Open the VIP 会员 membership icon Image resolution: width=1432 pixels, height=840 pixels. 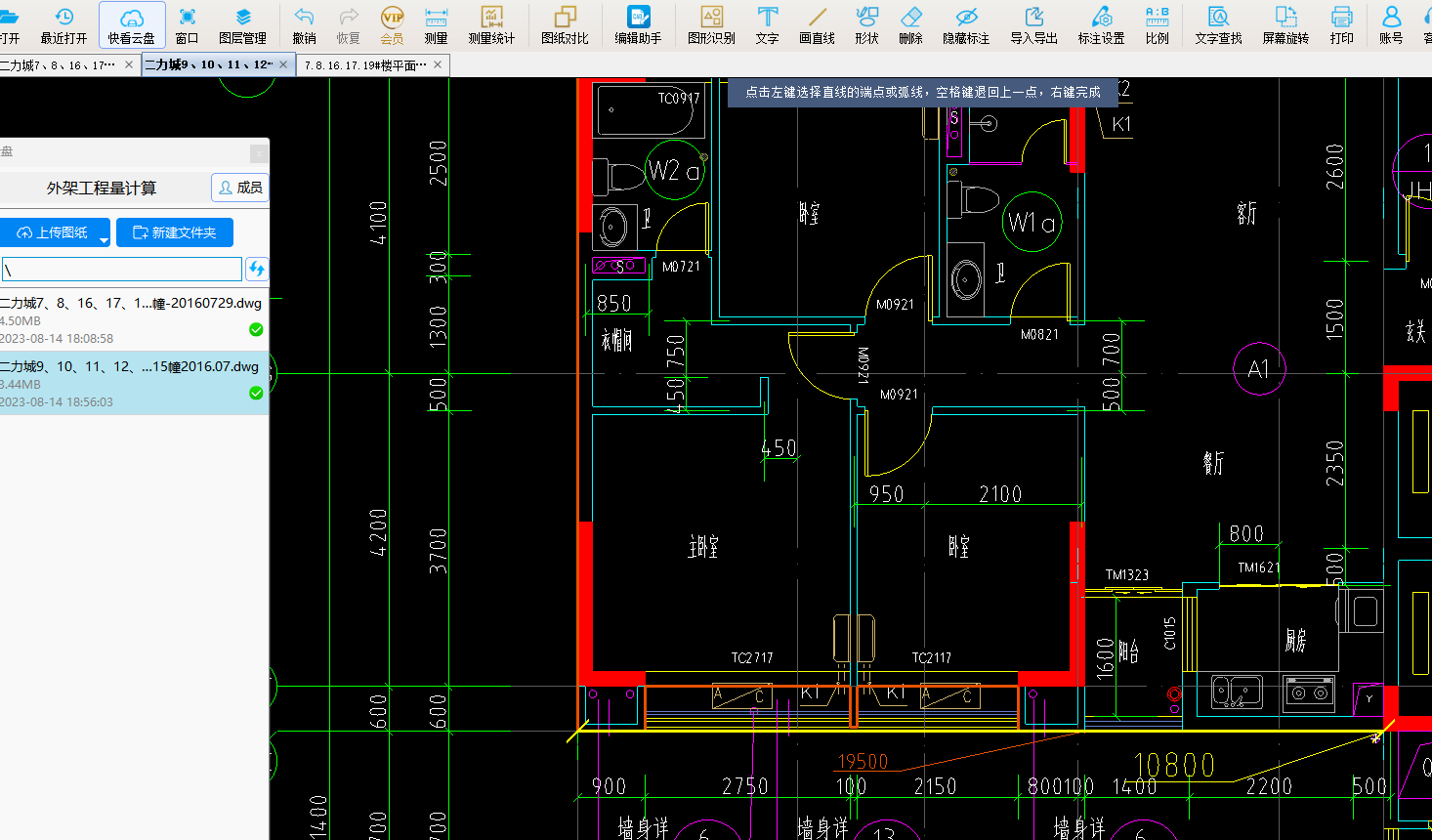(392, 25)
